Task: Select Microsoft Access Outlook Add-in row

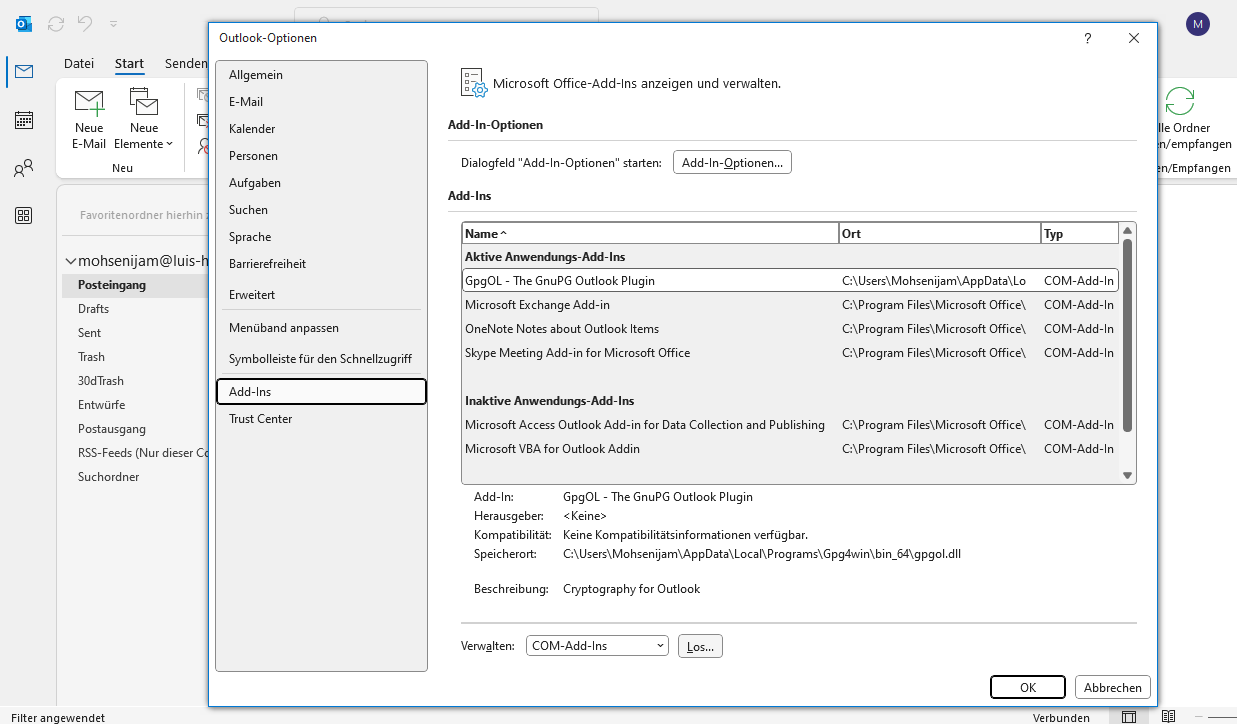Action: 790,425
